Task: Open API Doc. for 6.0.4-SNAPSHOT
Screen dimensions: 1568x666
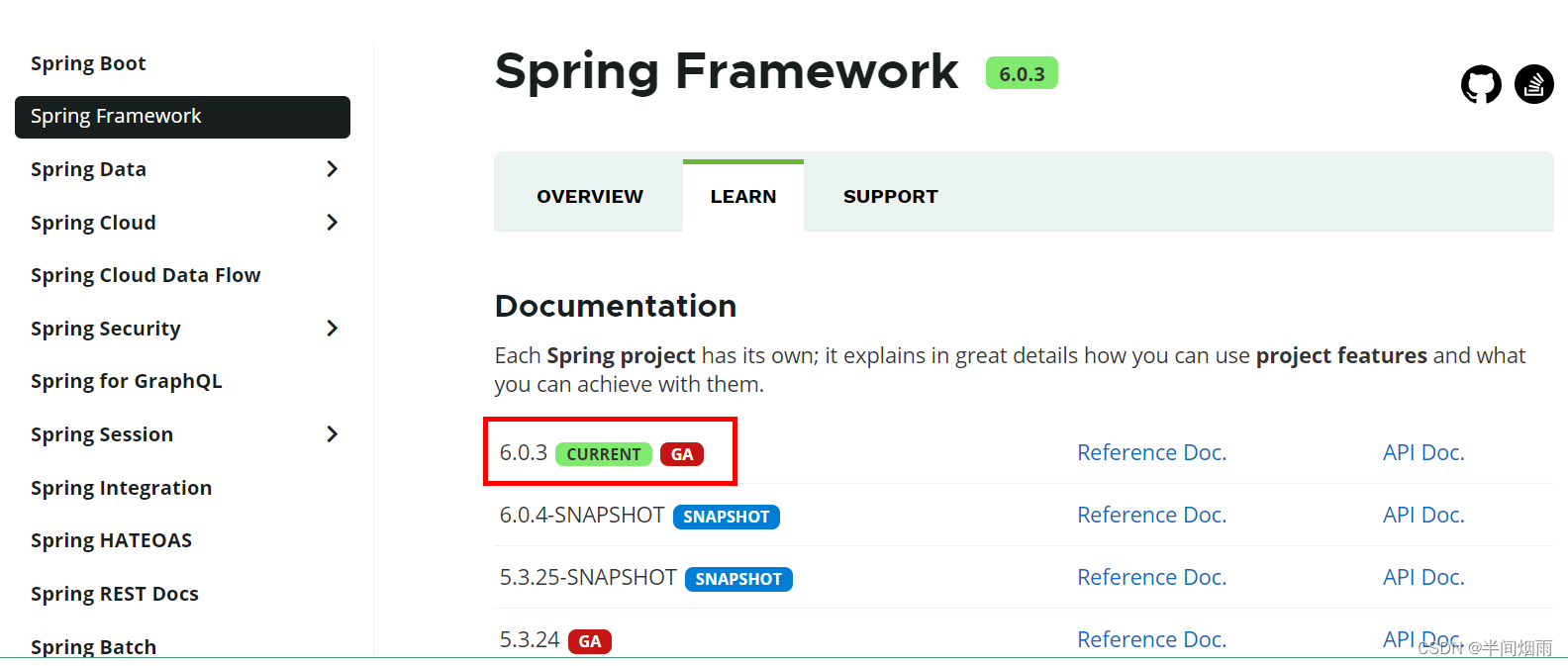Action: coord(1423,515)
